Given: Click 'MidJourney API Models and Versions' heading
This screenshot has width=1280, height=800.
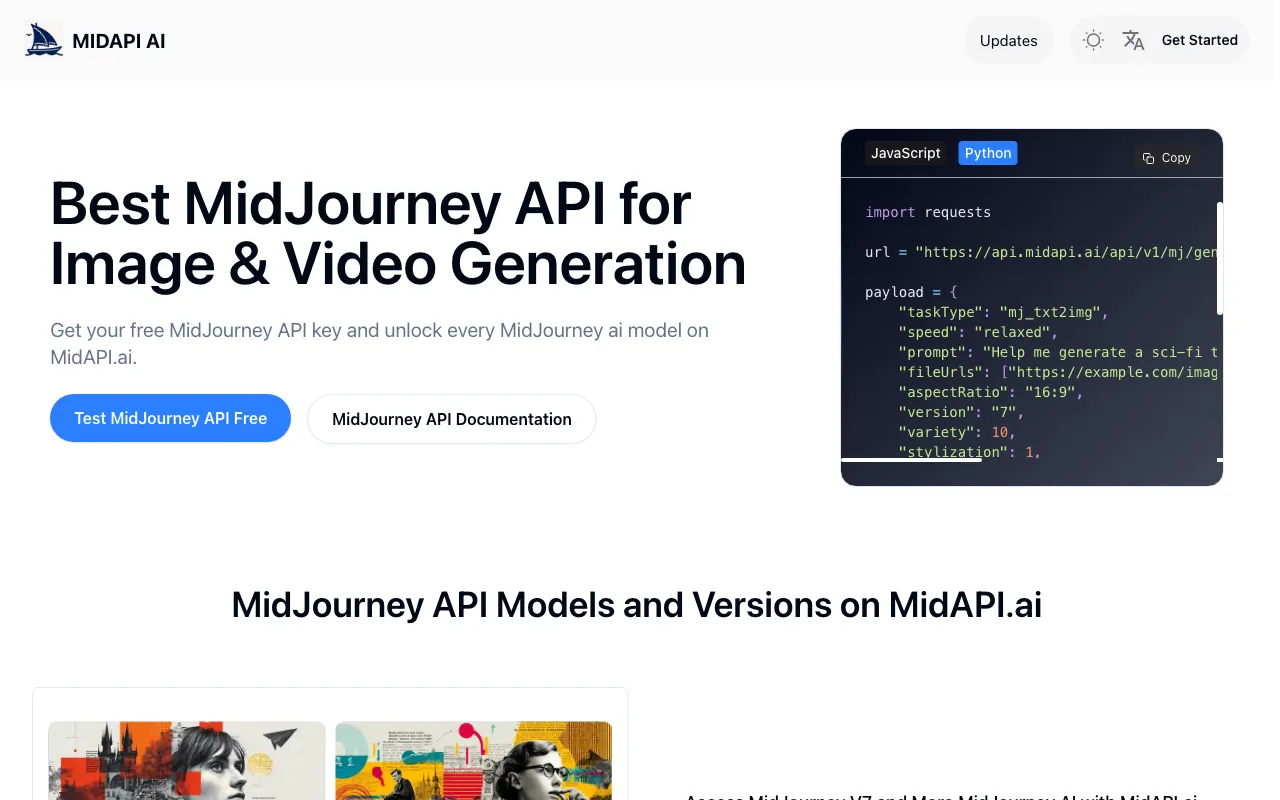Looking at the screenshot, I should (x=636, y=605).
